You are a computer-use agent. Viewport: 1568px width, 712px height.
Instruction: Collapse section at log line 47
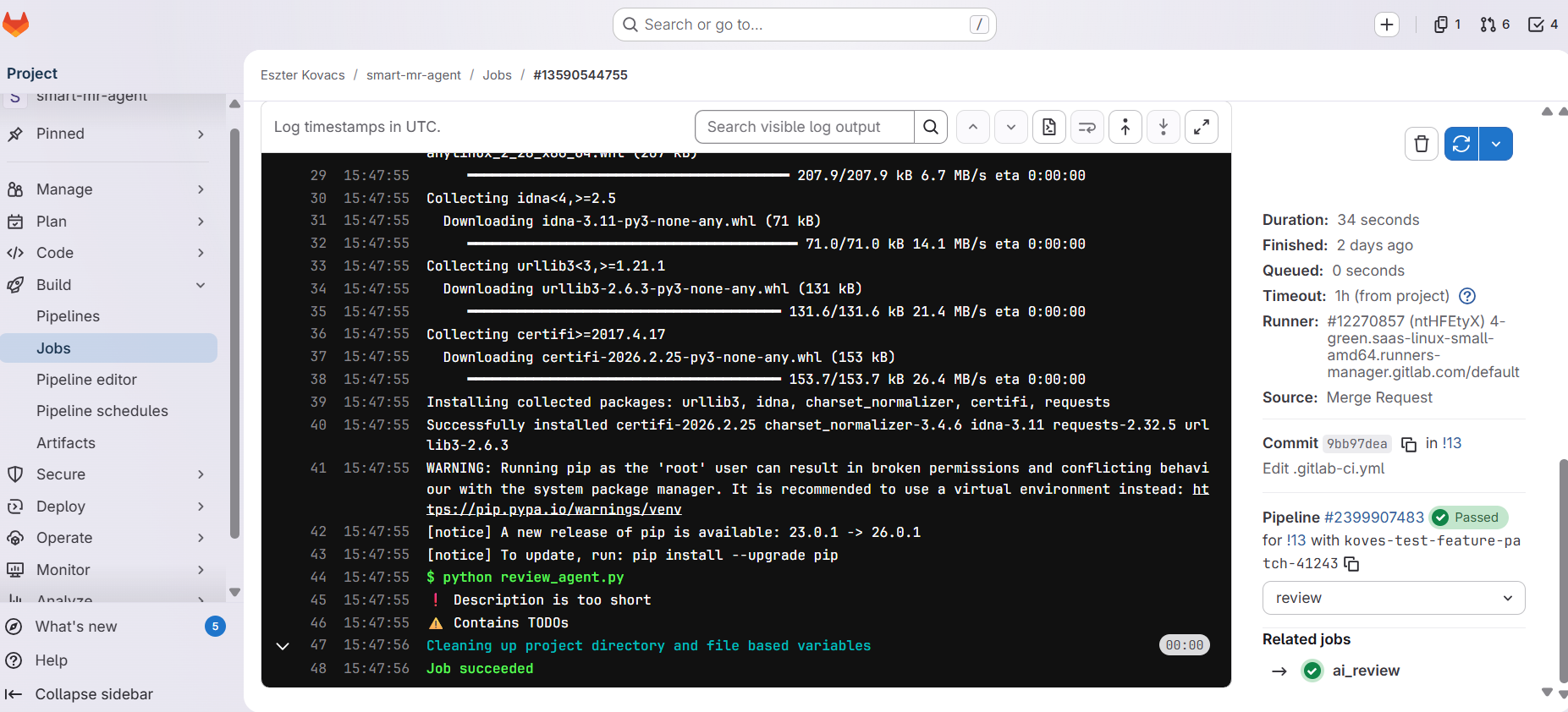click(x=283, y=646)
